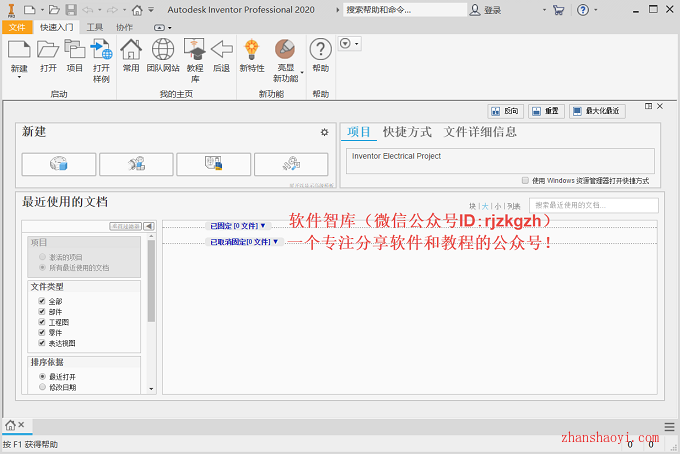Click the 搜索最近使用的文档 search box

594,205
